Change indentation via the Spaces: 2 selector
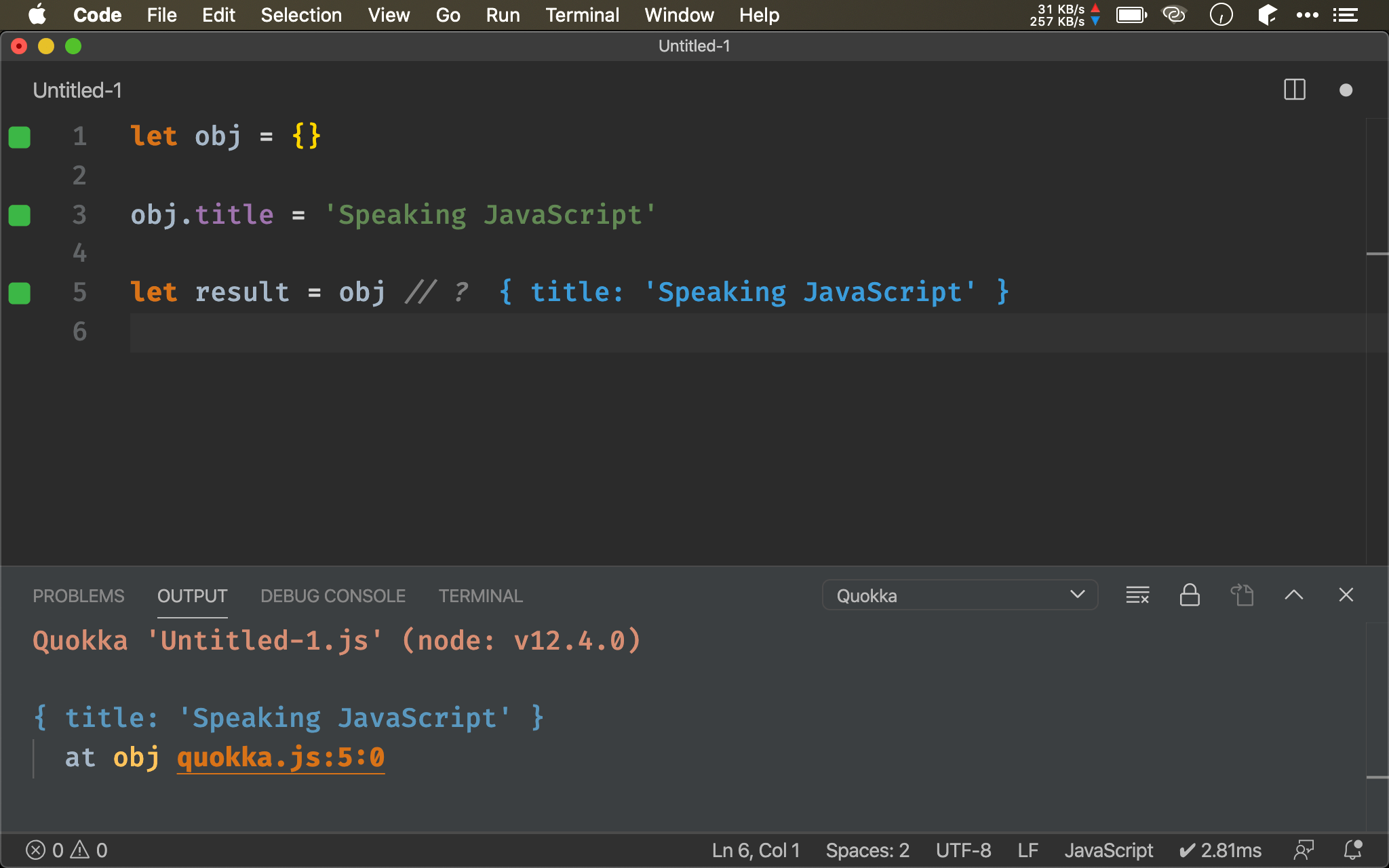The width and height of the screenshot is (1389, 868). point(867,850)
